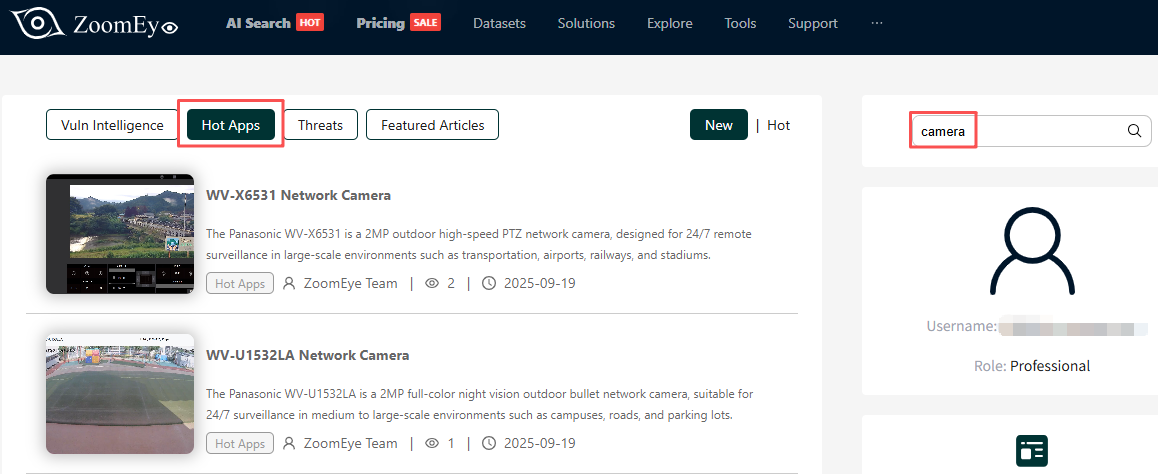Screen dimensions: 1158x474
Task: Click 2025-09-19 date of WV-U1532LA article
Action: 540,444
